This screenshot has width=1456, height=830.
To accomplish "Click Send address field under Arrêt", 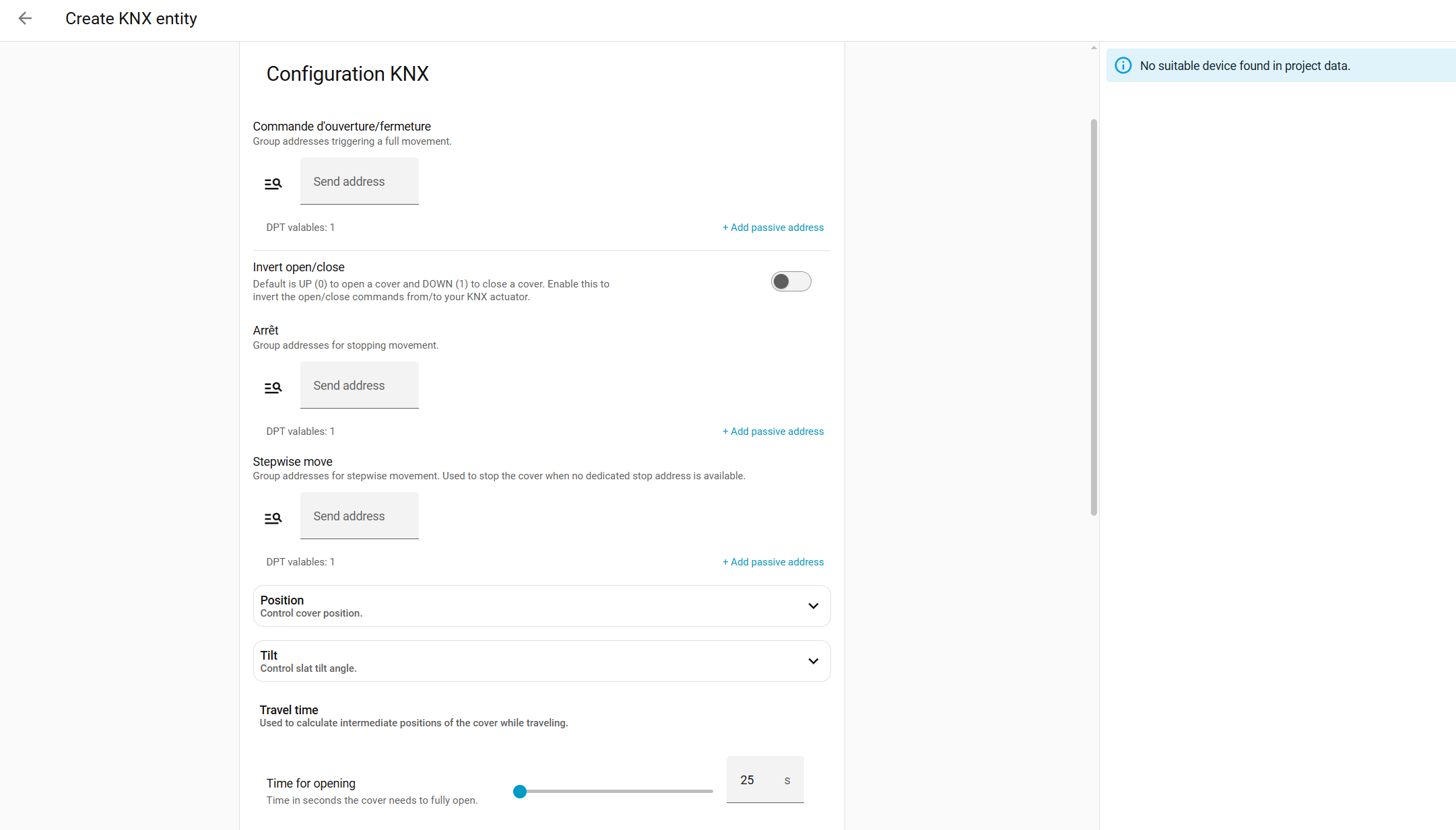I will coord(360,385).
